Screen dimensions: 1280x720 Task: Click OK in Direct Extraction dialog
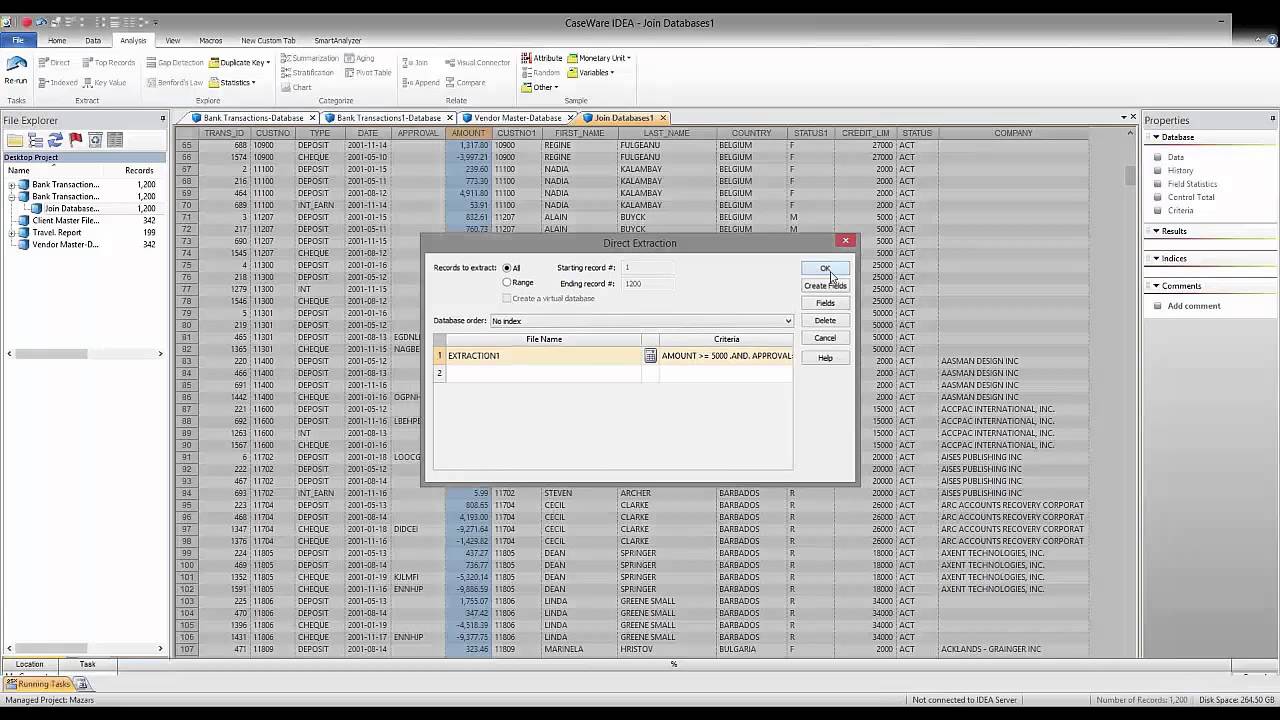click(825, 268)
